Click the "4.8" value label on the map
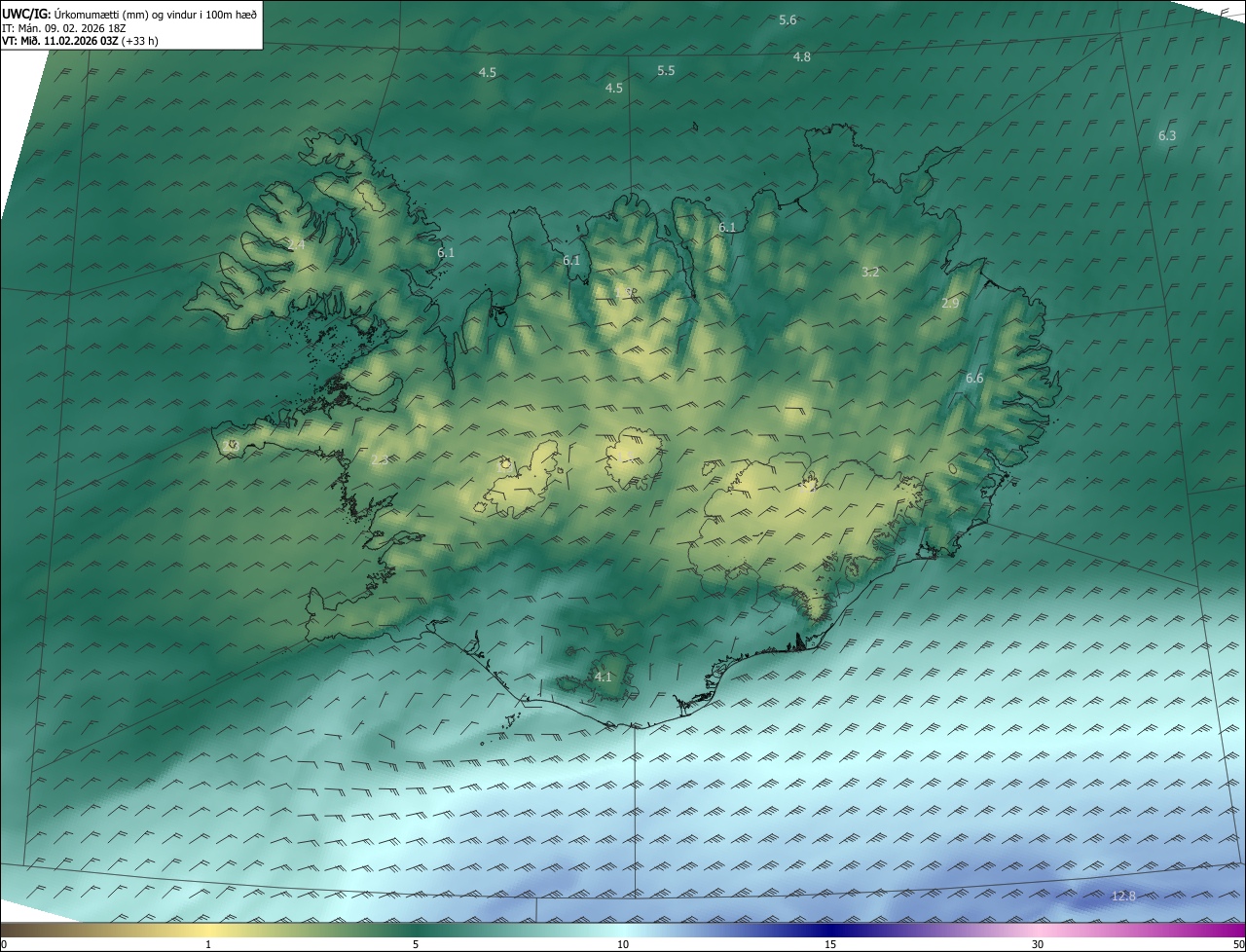This screenshot has height=952, width=1246. tap(802, 57)
